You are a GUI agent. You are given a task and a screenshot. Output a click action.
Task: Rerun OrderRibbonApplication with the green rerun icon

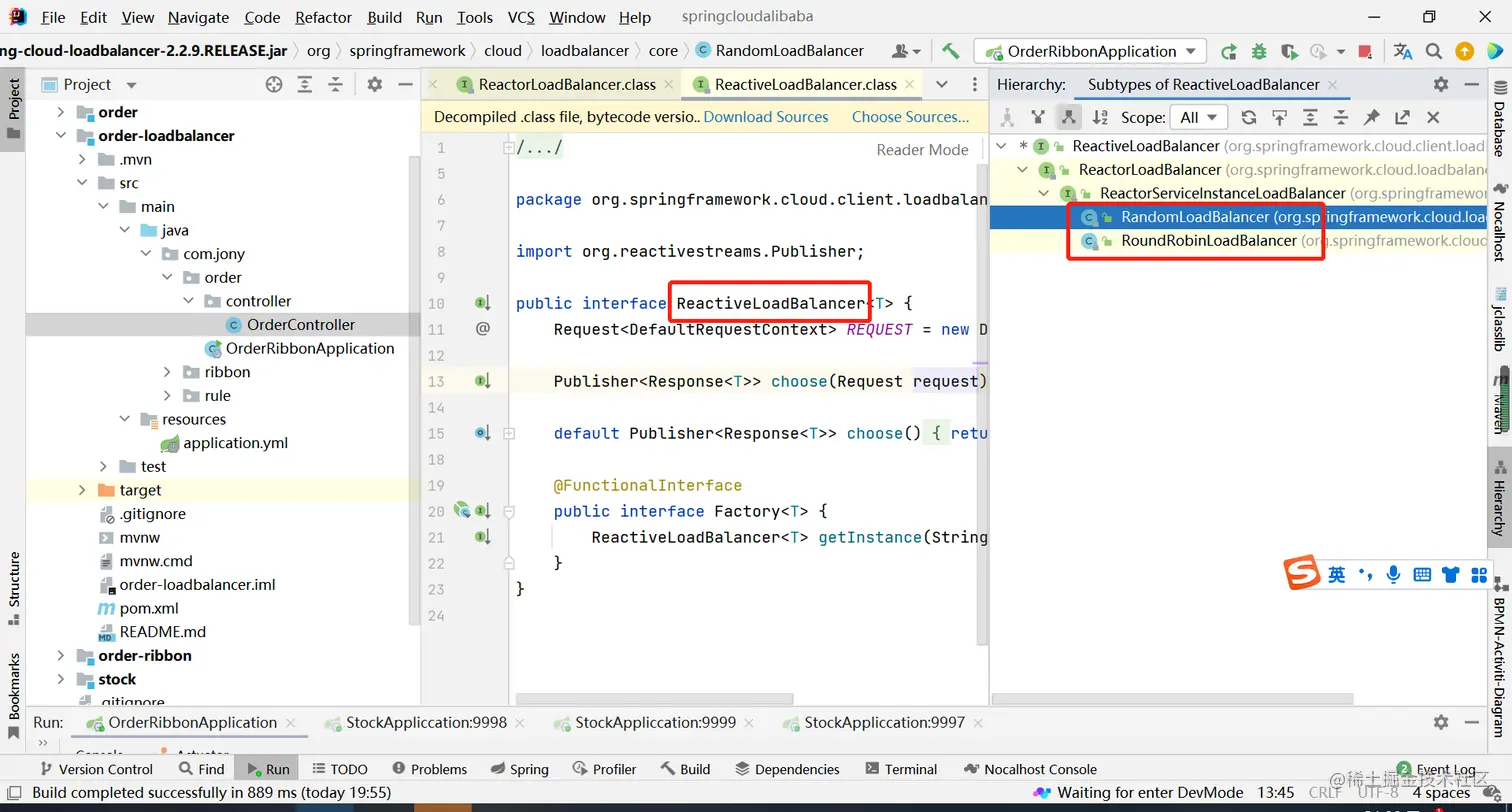pos(1229,51)
